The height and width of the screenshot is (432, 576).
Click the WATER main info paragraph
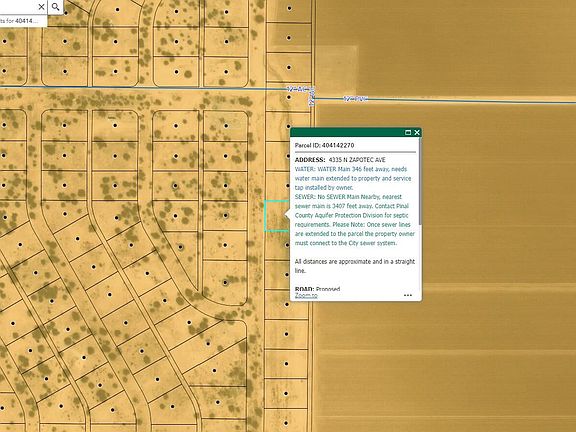pos(353,178)
